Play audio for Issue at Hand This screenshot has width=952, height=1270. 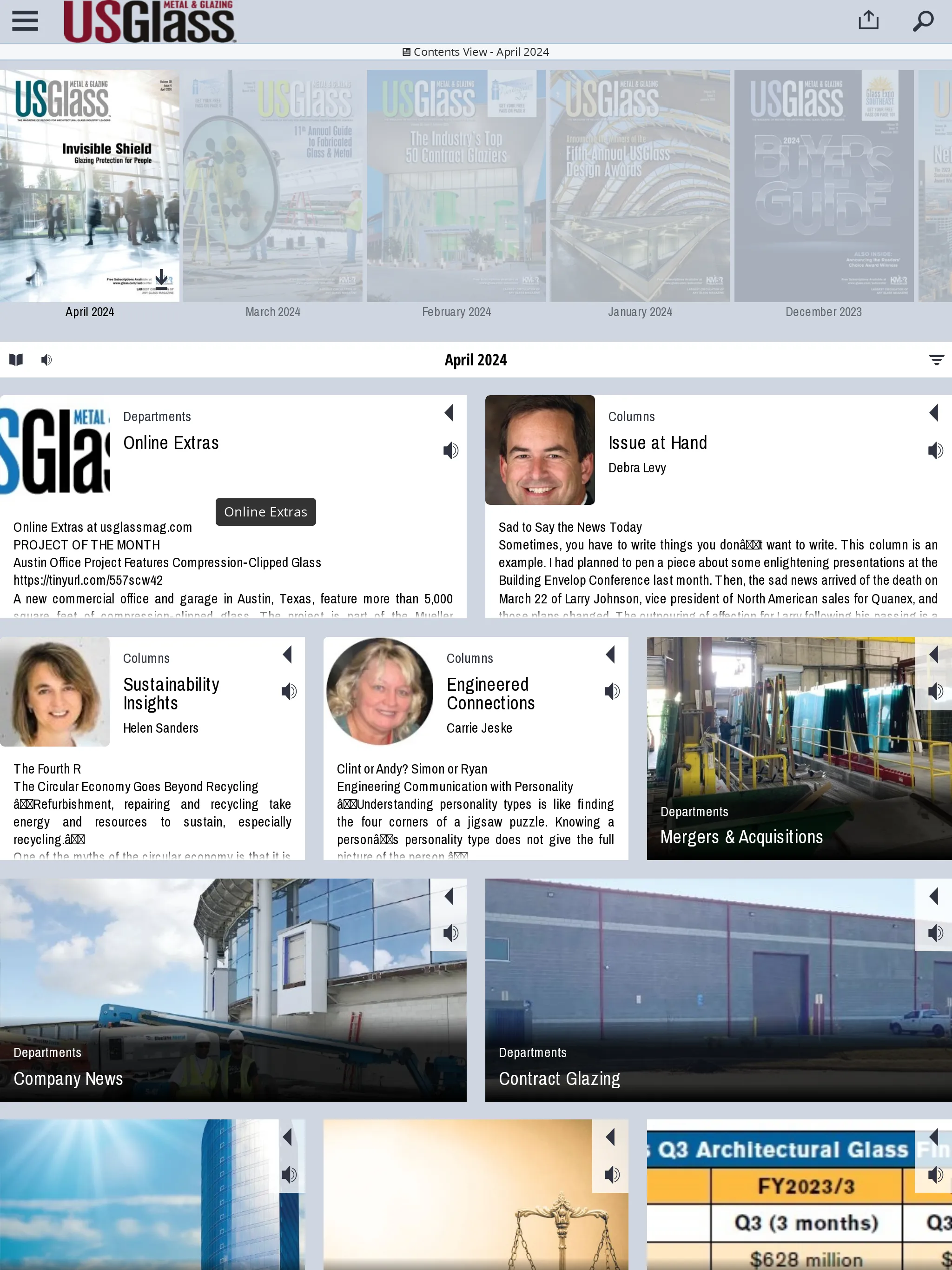935,451
